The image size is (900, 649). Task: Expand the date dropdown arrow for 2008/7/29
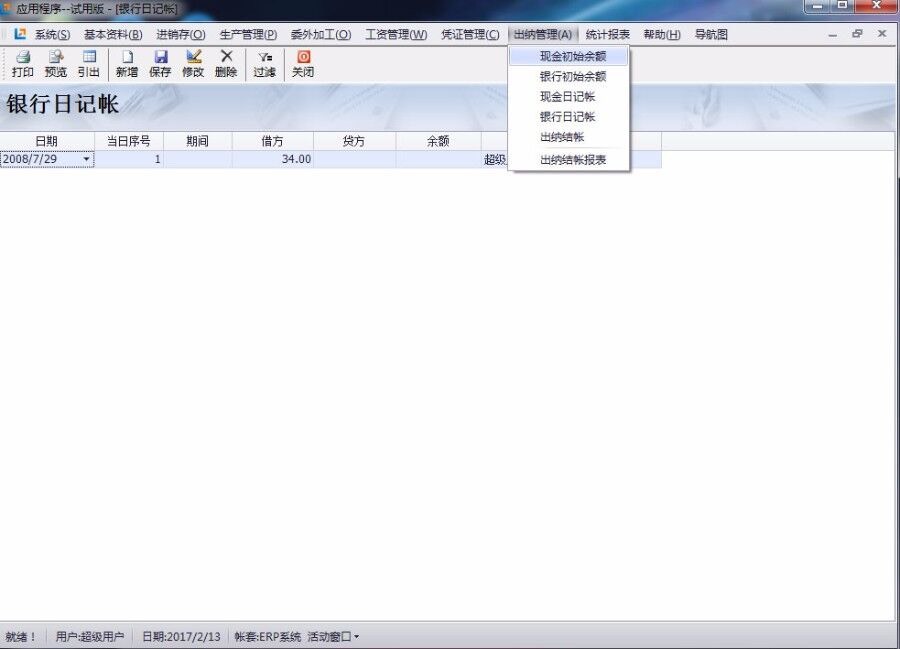(86, 159)
